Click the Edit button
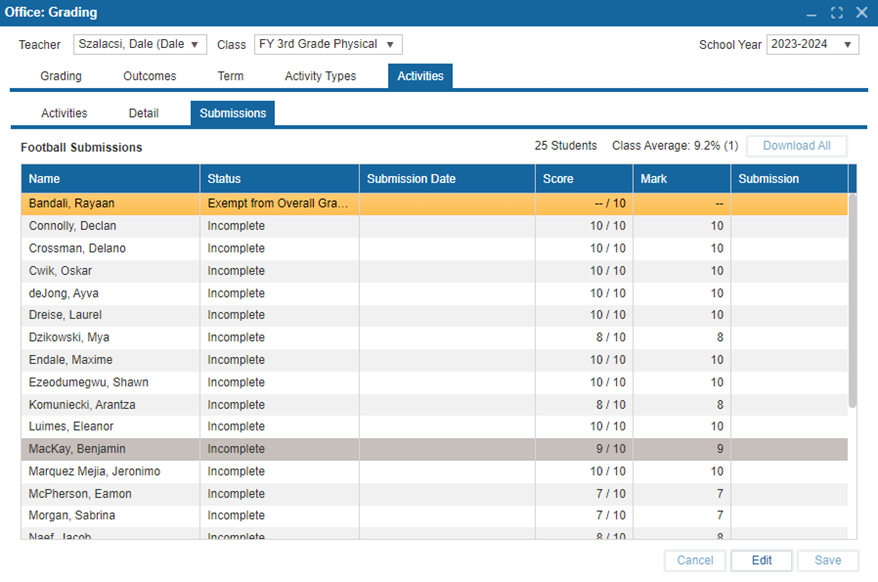This screenshot has height=582, width=878. click(761, 560)
